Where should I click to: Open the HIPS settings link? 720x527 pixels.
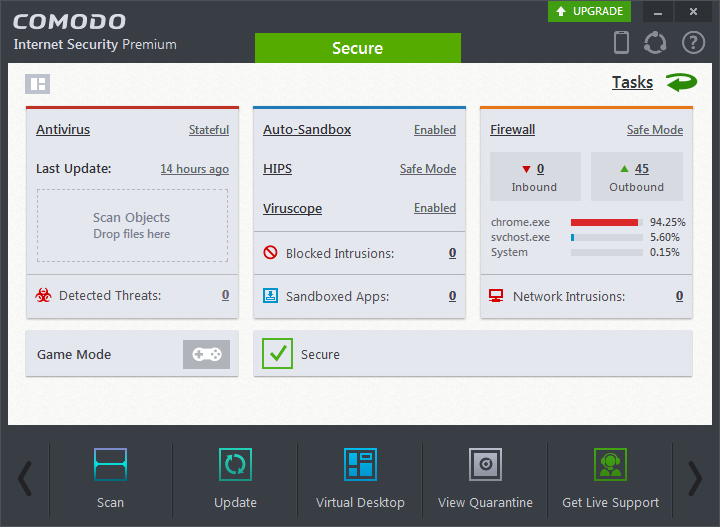pyautogui.click(x=277, y=169)
